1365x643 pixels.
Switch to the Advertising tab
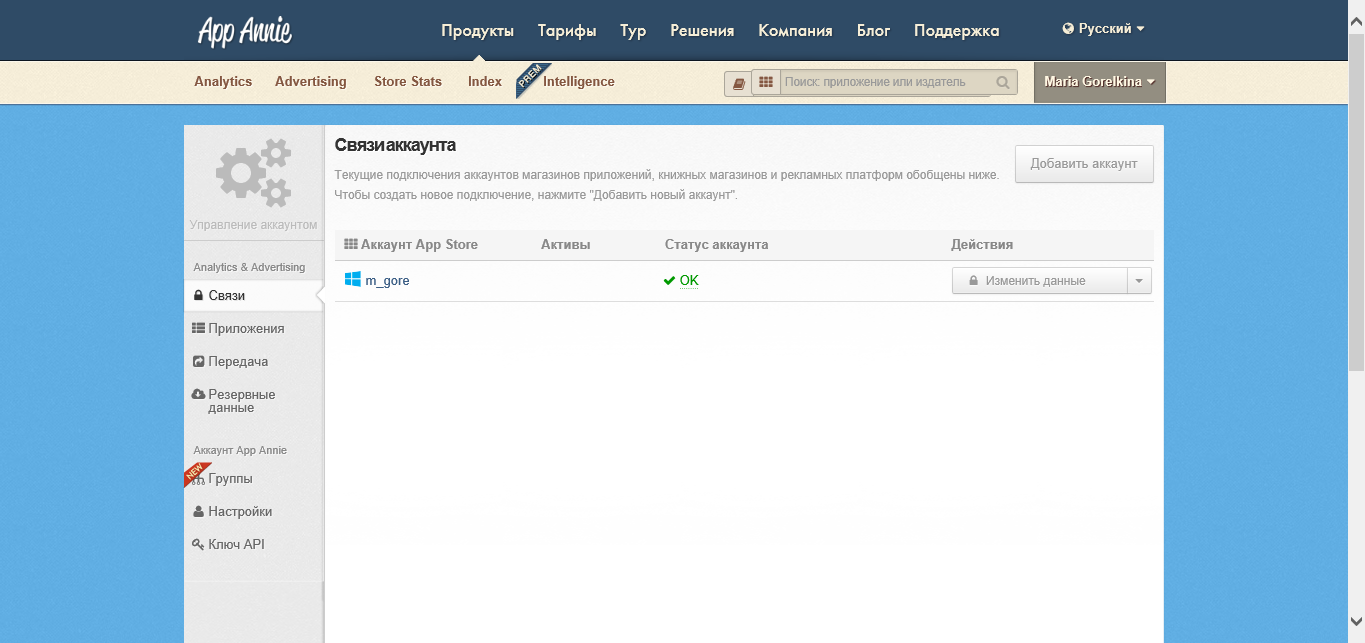[311, 82]
